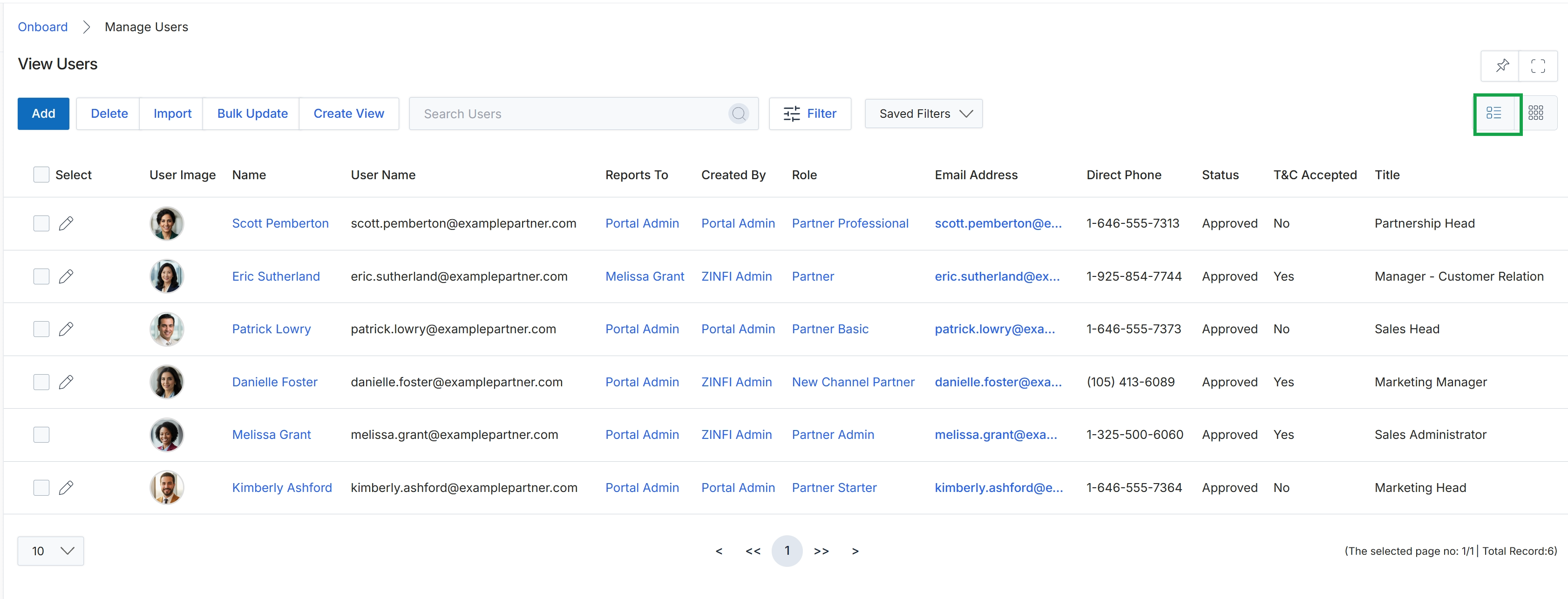Open Scott Pemberton name link

coord(280,224)
